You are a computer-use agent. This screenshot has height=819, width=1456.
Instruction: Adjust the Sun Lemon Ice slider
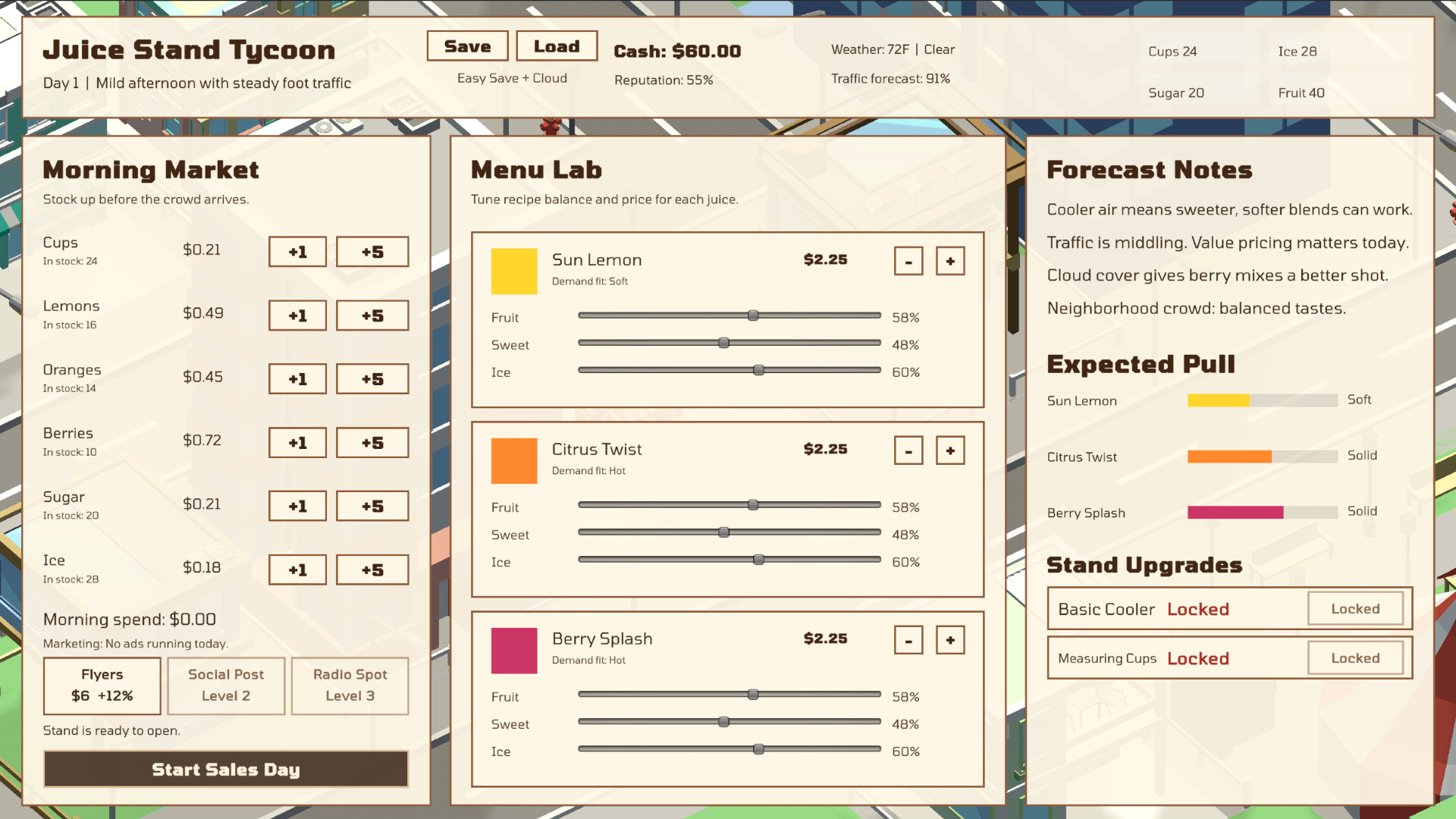[x=730, y=370]
